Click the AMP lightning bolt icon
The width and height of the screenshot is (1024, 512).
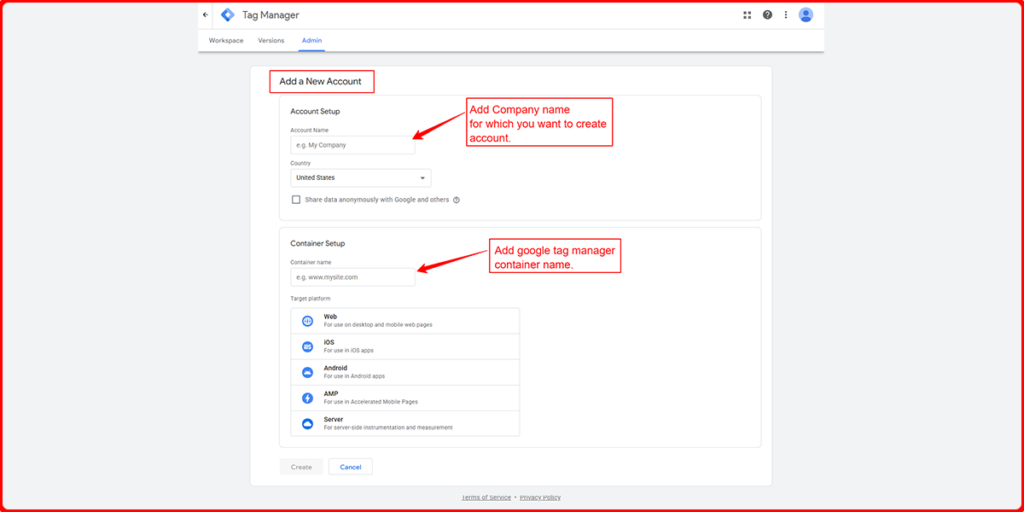(x=308, y=398)
